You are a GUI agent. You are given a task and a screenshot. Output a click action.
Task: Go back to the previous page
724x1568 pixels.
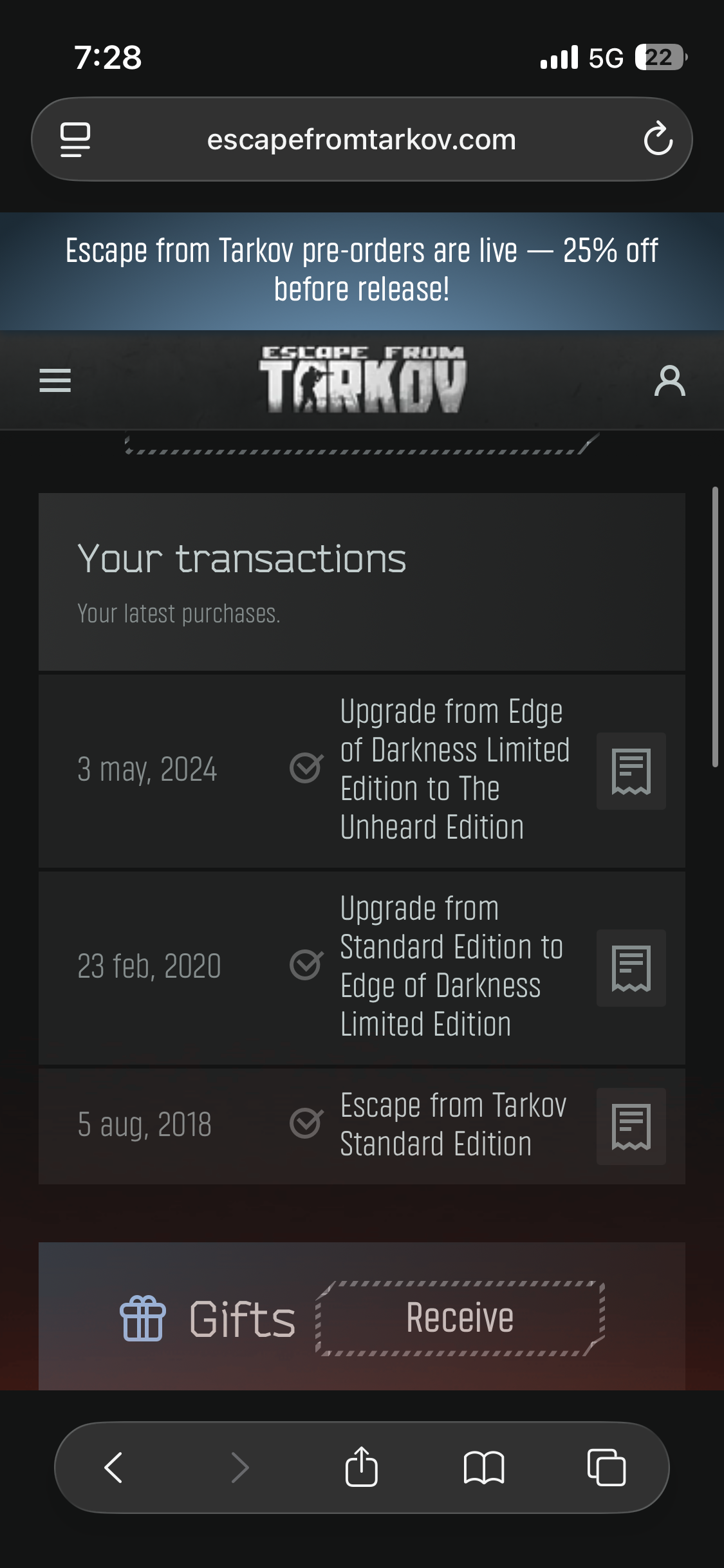click(x=114, y=1468)
